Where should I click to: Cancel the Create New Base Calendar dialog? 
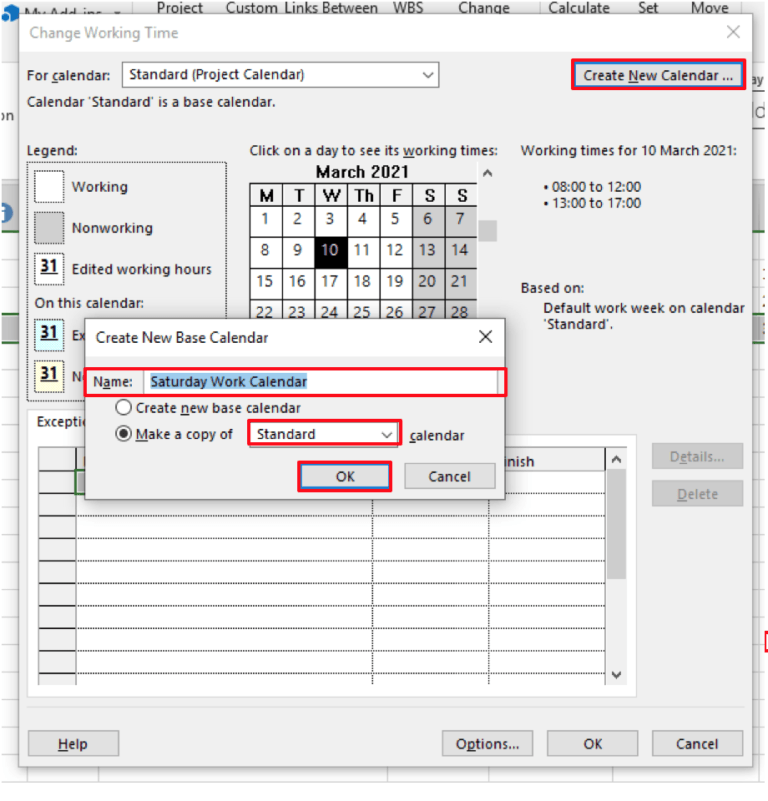(x=449, y=476)
